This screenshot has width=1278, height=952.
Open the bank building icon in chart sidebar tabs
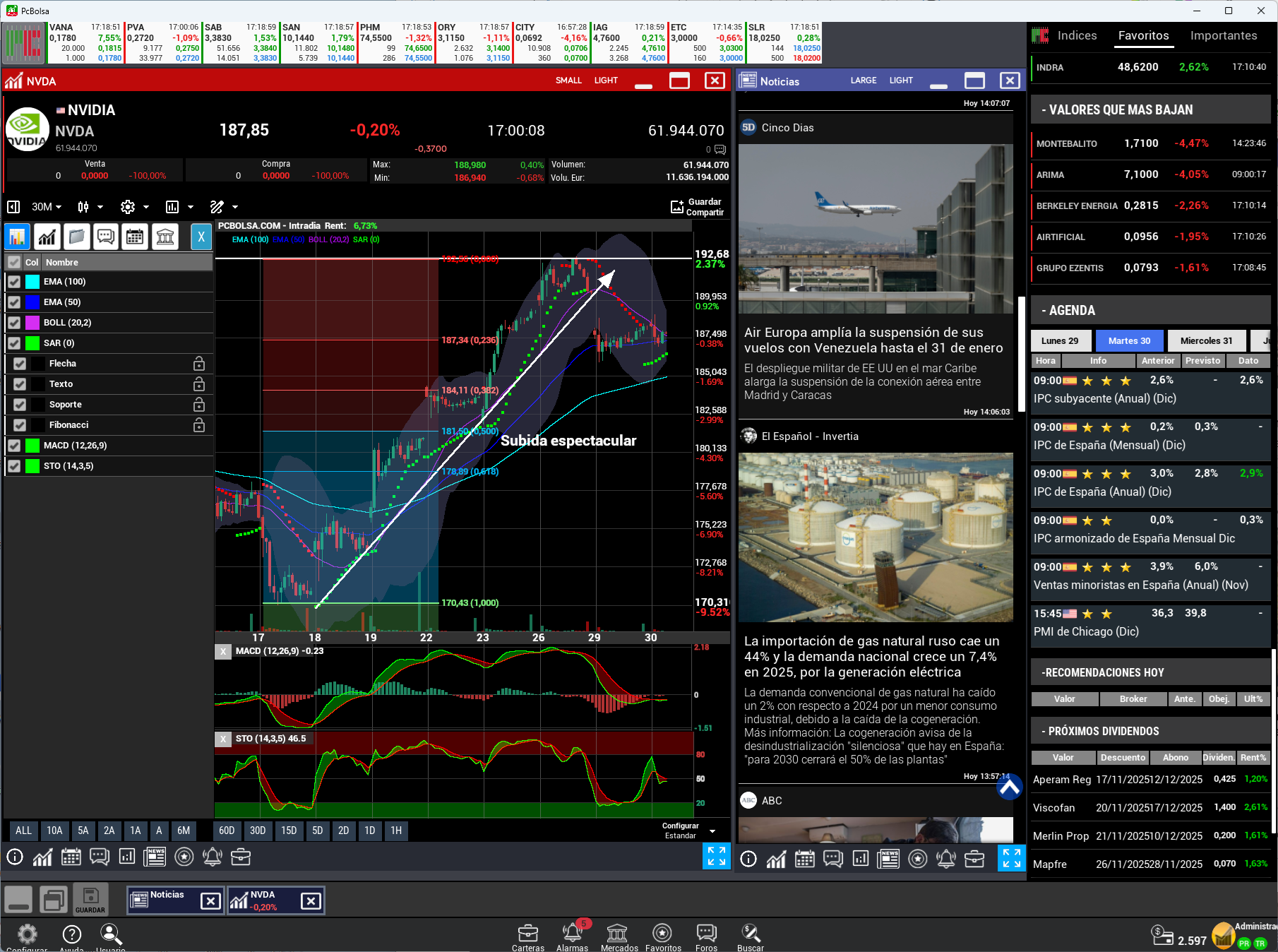(x=165, y=237)
